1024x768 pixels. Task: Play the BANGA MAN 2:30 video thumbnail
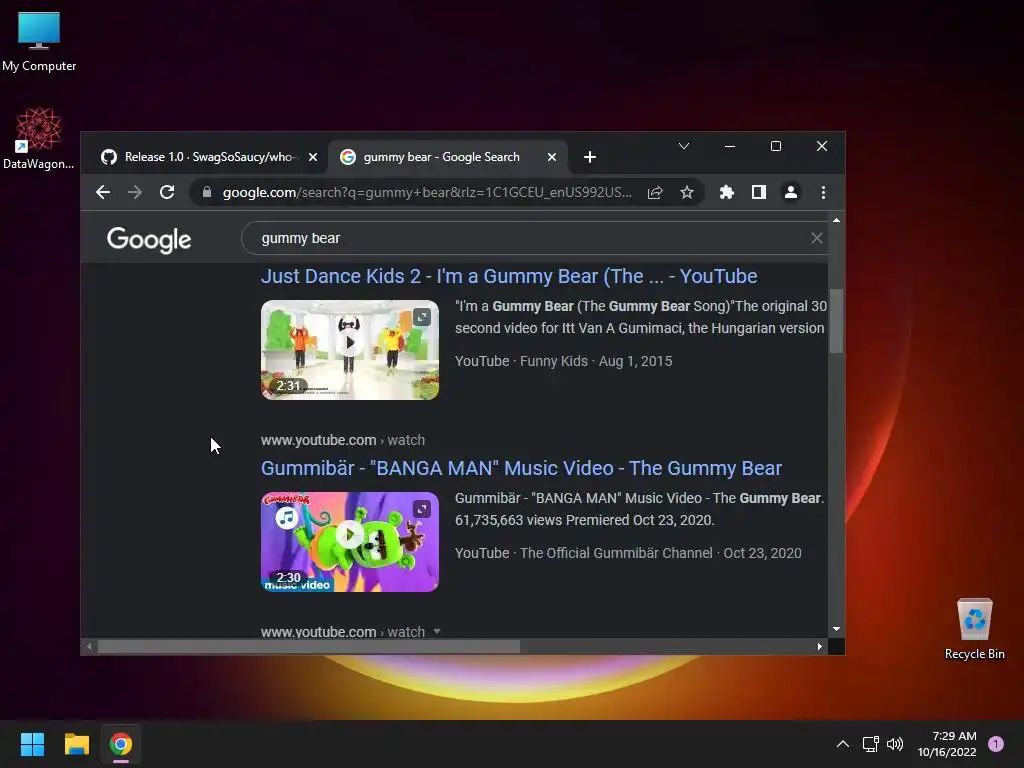pos(350,541)
